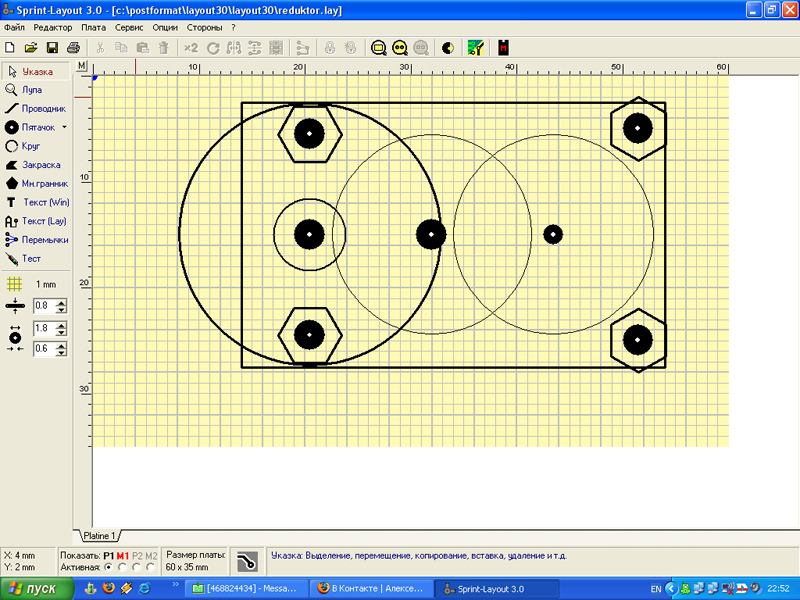Click the save floppy disk icon
This screenshot has height=600, width=800.
coord(52,47)
